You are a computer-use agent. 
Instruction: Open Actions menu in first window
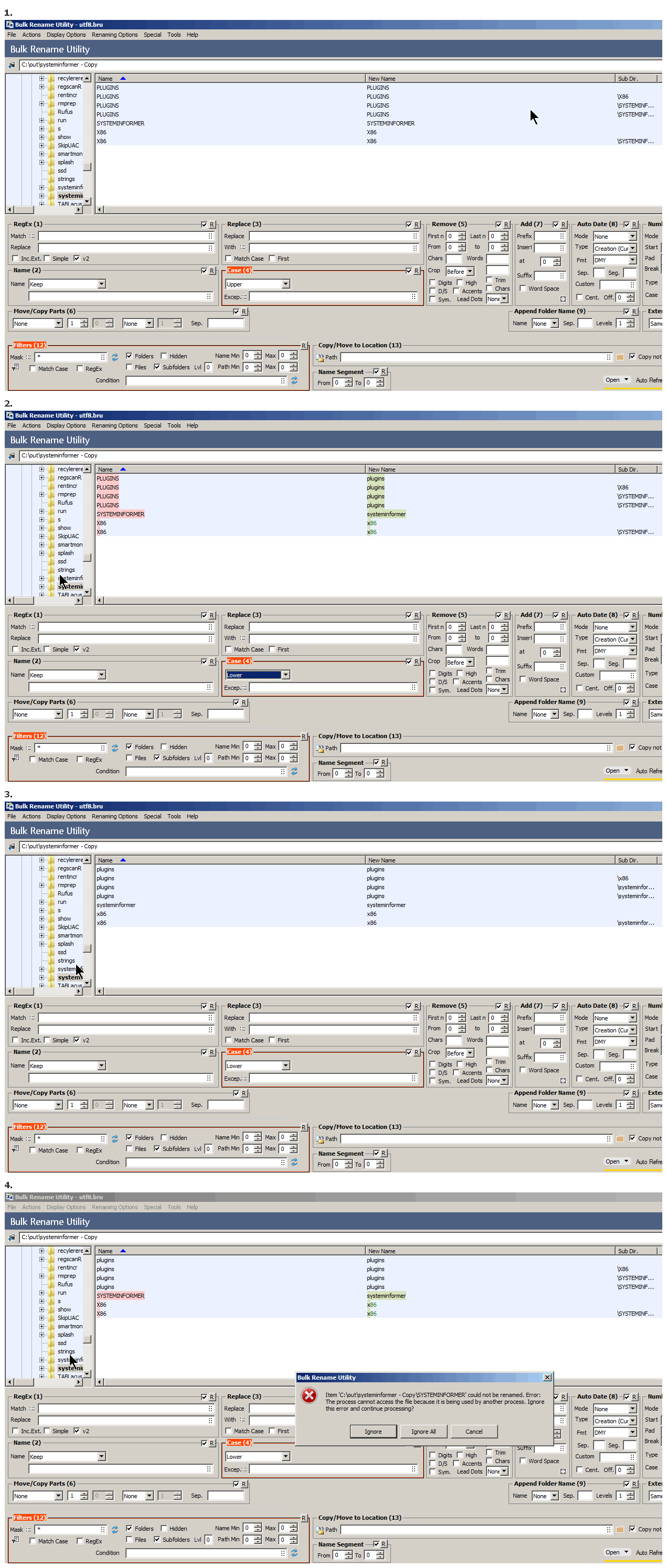coord(31,35)
